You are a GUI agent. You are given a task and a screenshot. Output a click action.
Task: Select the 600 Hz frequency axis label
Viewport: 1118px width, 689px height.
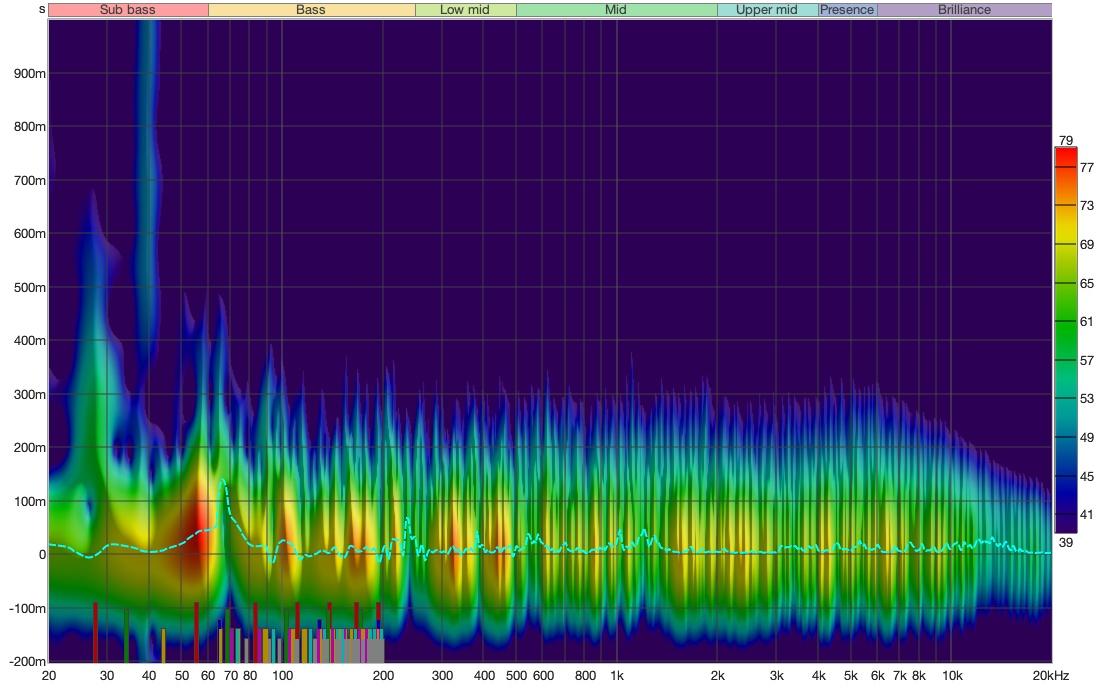point(543,675)
